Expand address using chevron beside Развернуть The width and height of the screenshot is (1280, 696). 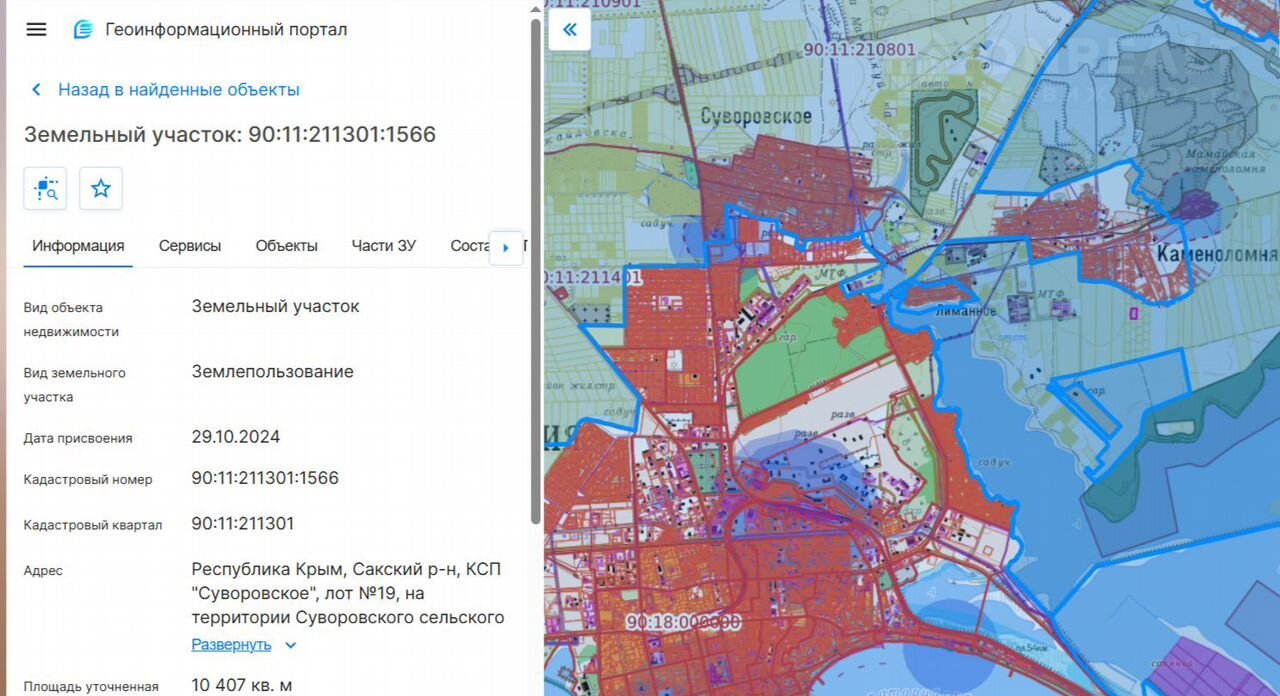291,645
